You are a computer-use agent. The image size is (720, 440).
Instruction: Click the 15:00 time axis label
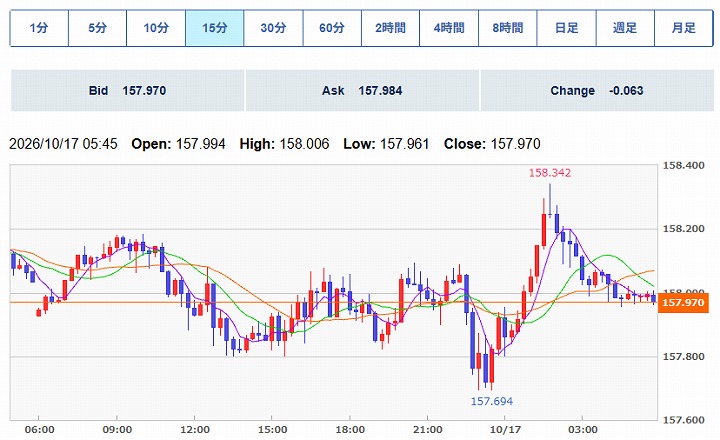[272, 430]
